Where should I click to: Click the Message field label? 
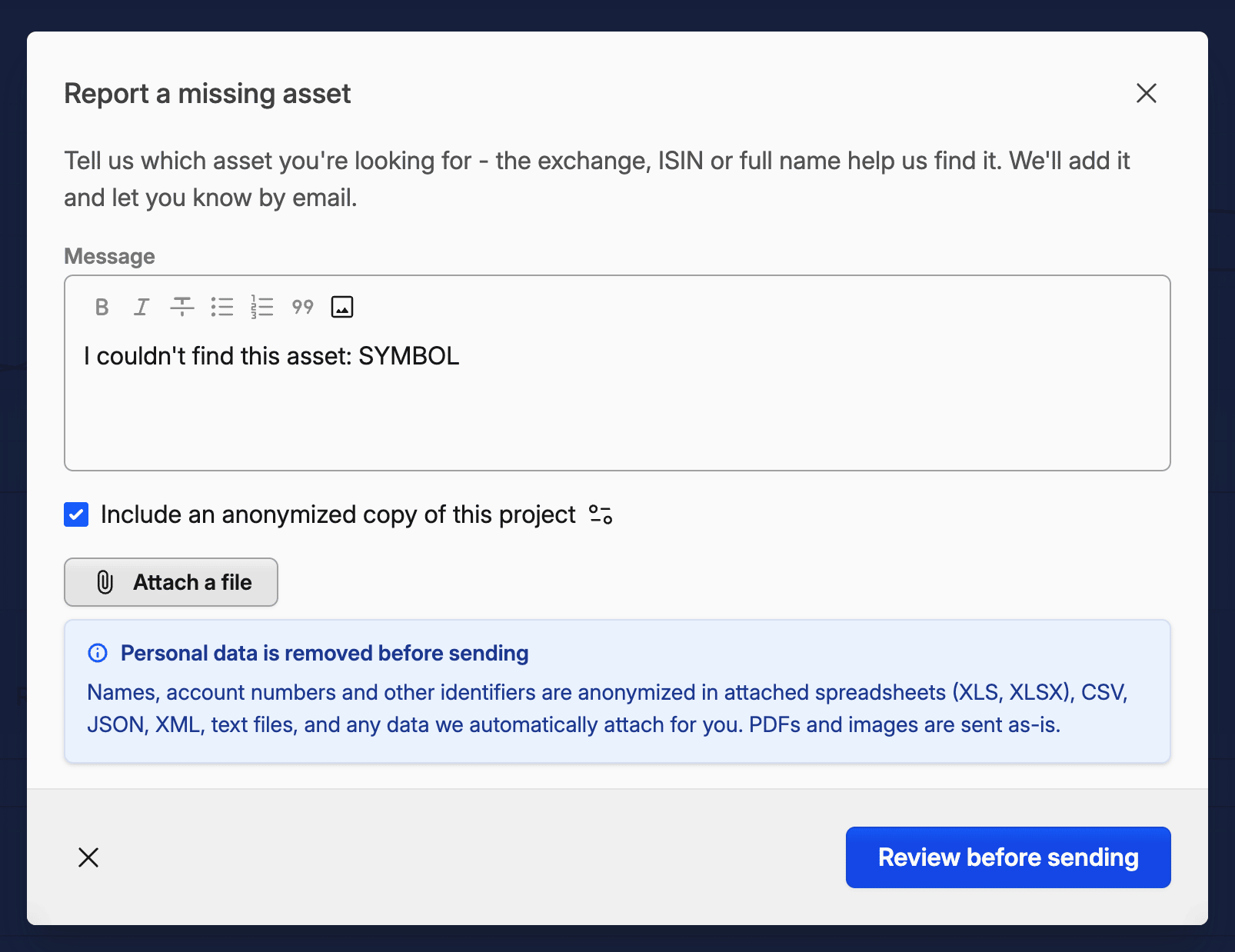pyautogui.click(x=109, y=256)
